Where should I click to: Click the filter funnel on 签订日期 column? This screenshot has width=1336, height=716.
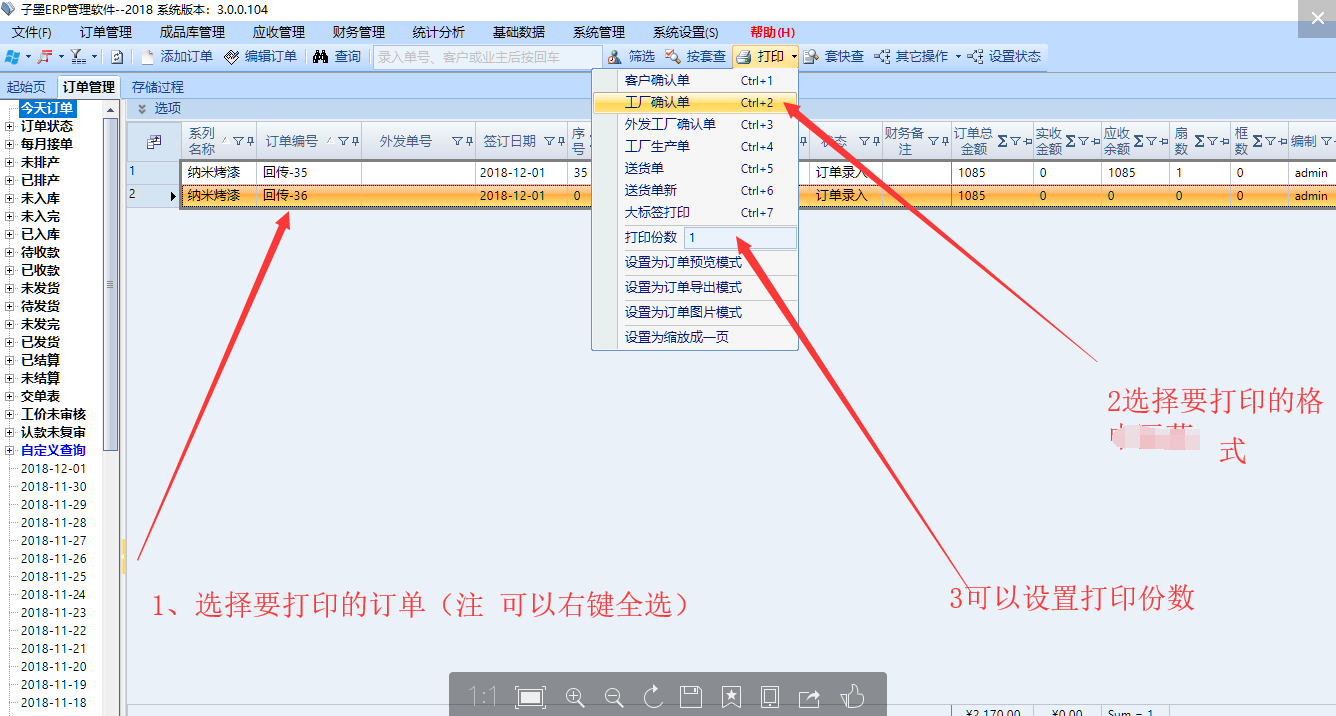tap(548, 141)
